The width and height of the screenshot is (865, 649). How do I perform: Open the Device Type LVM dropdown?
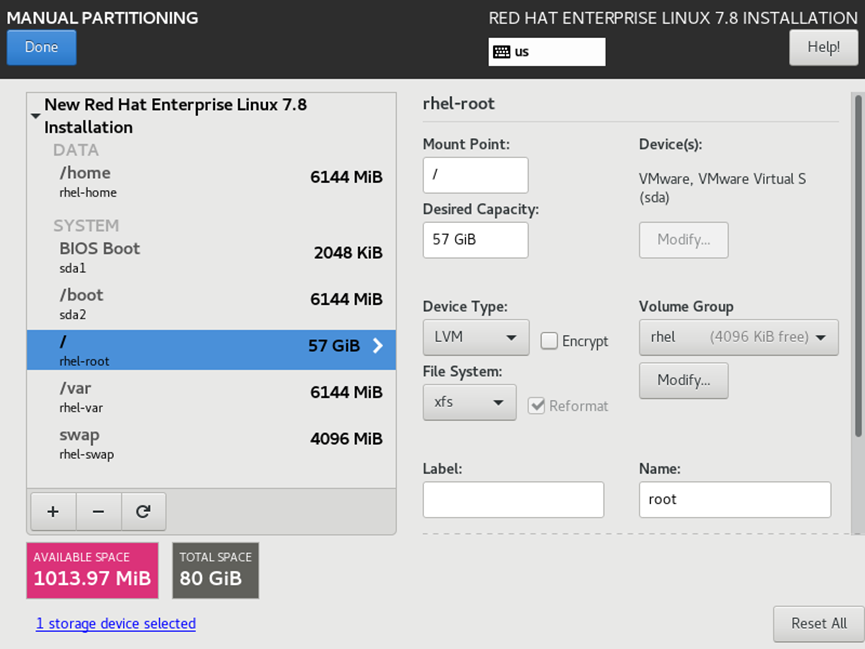tap(475, 337)
